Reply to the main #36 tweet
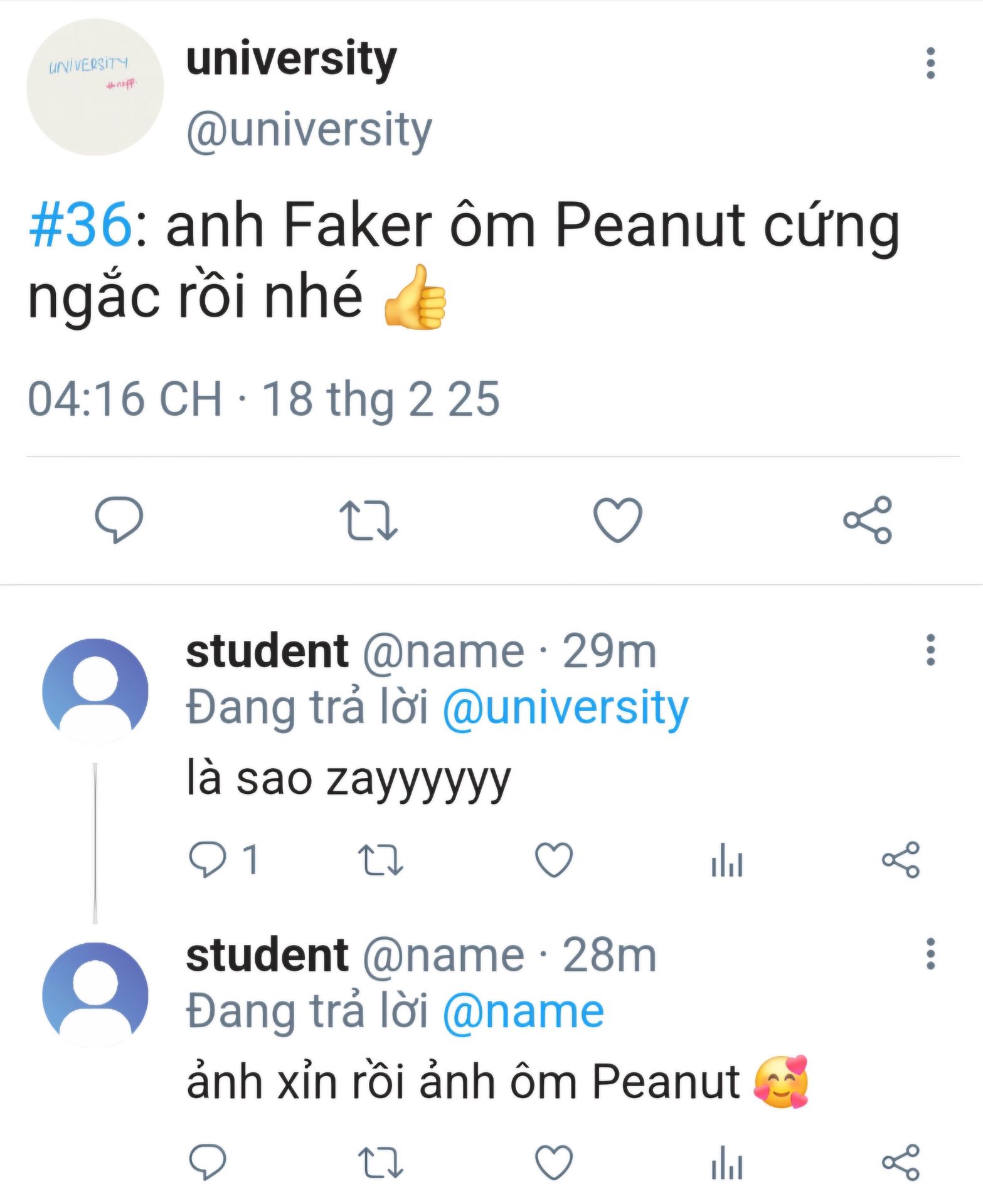This screenshot has height=1204, width=983. (x=119, y=519)
